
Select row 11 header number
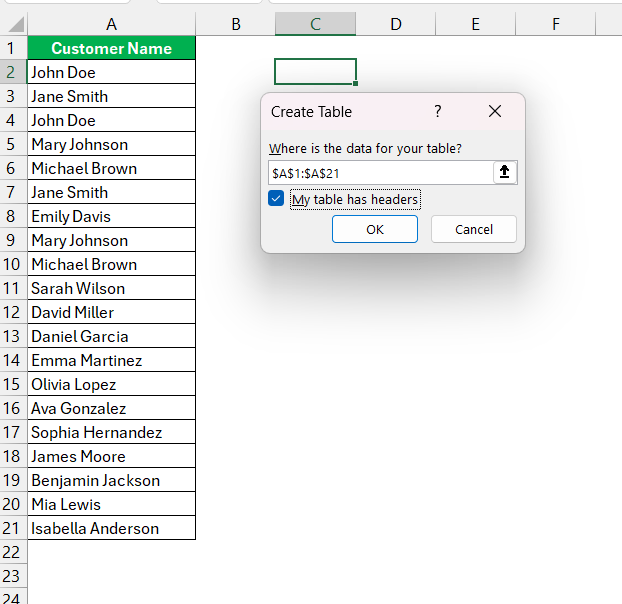pos(13,288)
